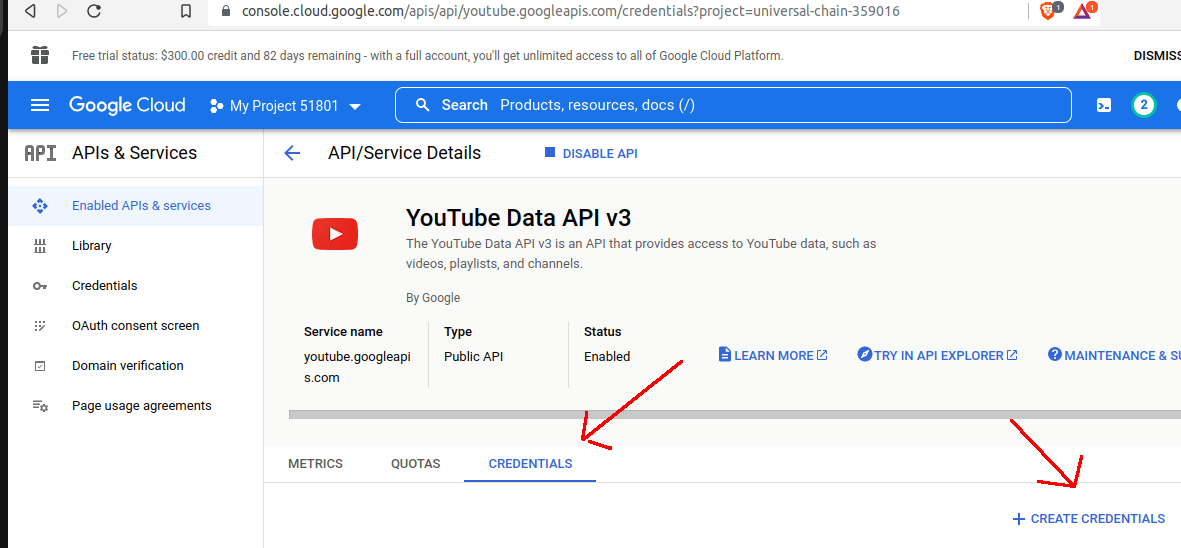Viewport: 1181px width, 548px height.
Task: Open Brave Rewards triangle icon
Action: click(x=1084, y=11)
